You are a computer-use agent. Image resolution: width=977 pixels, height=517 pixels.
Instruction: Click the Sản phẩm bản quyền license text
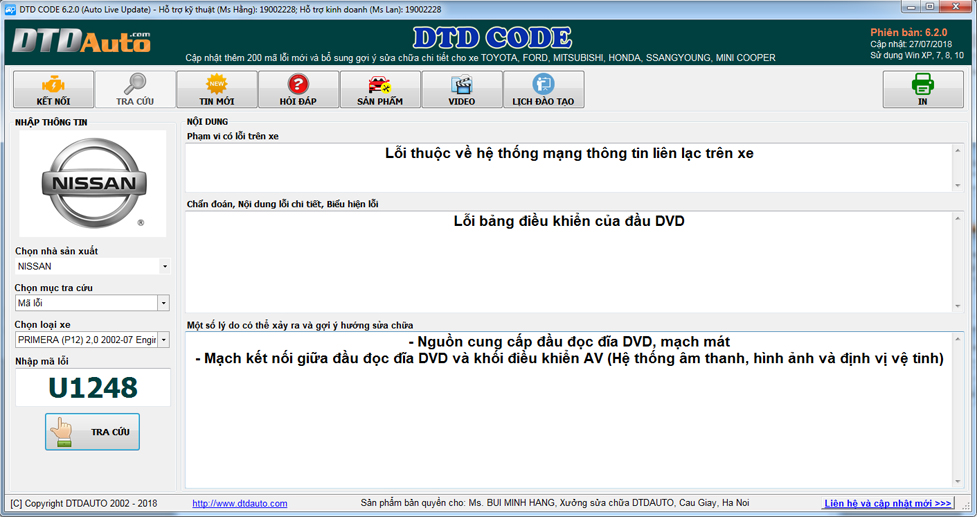(x=555, y=503)
